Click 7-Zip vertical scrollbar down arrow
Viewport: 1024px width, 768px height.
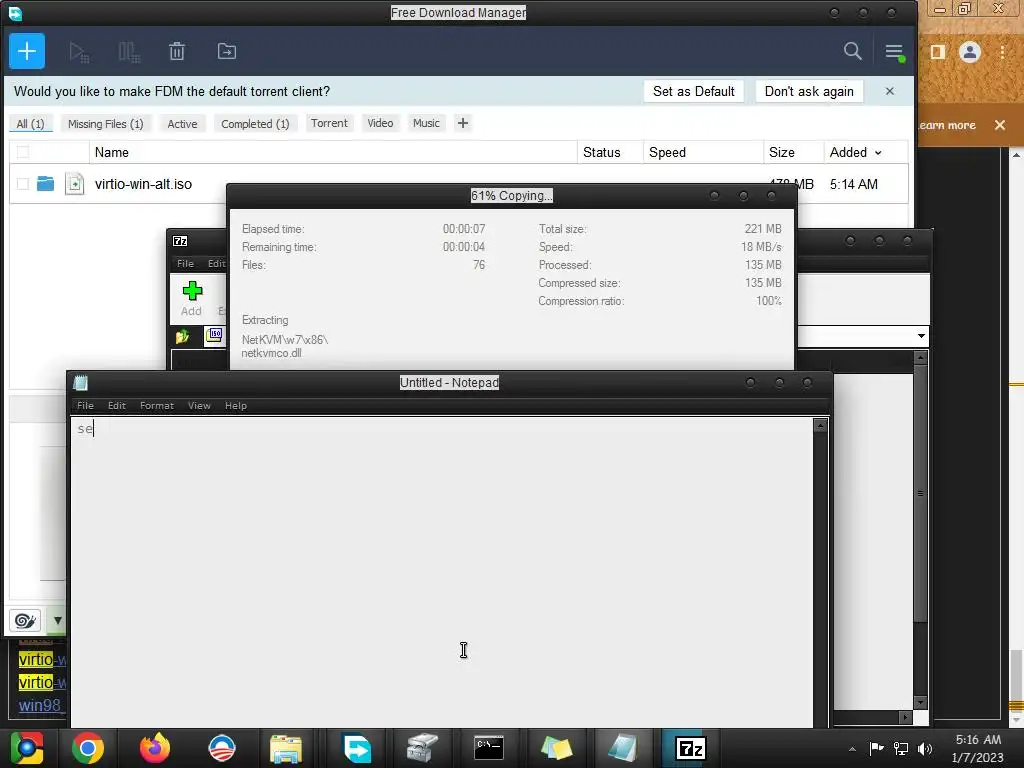pos(920,702)
